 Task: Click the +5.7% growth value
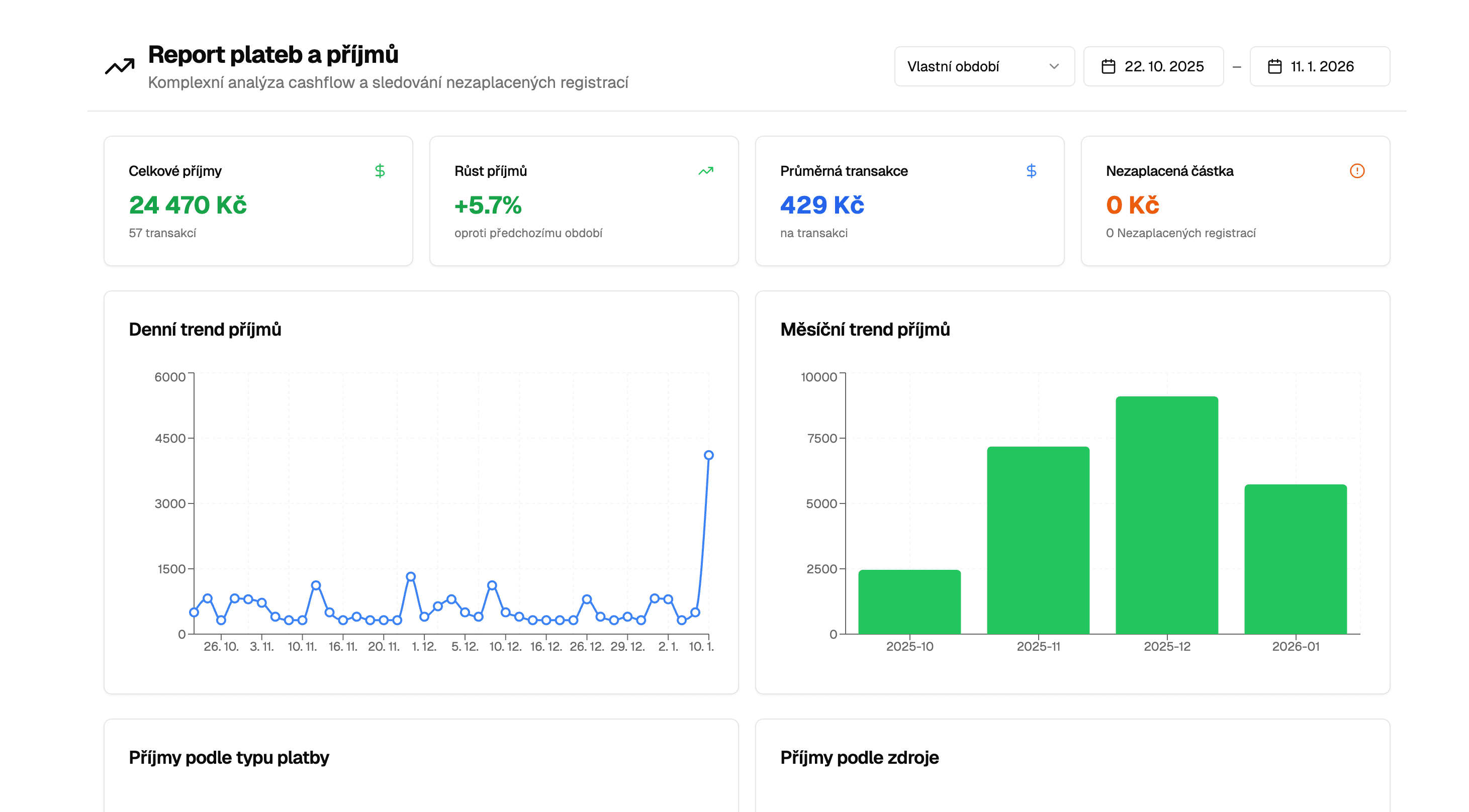(488, 205)
